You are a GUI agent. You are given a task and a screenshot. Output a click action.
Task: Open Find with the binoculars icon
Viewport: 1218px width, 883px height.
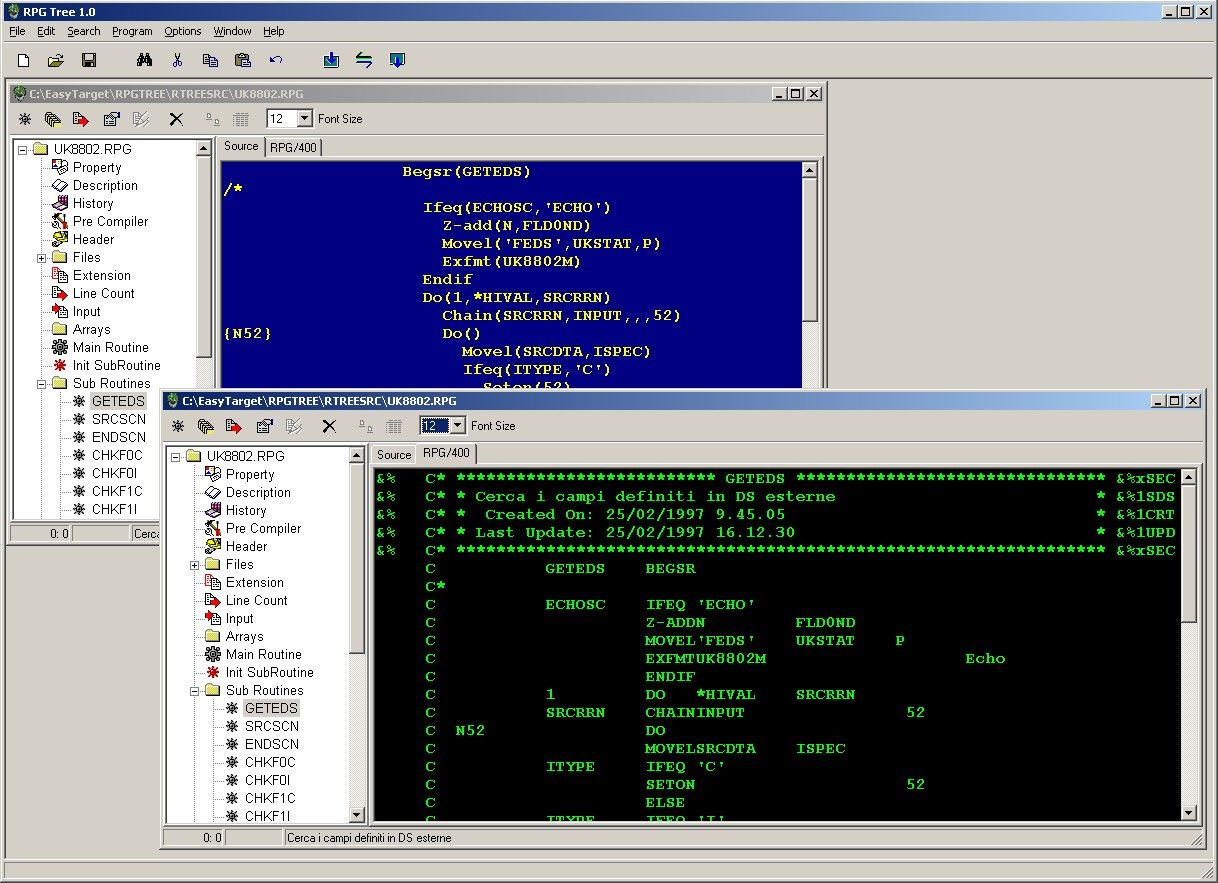click(x=144, y=60)
